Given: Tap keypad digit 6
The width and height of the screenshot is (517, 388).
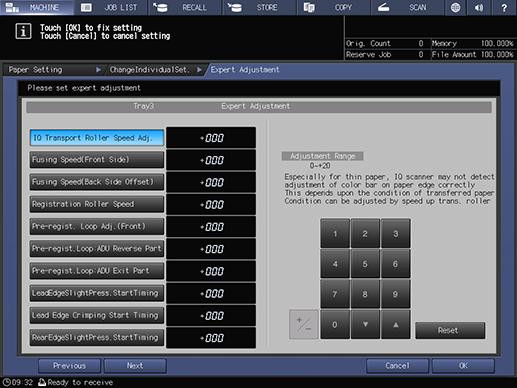Looking at the screenshot, I should click(x=395, y=264).
